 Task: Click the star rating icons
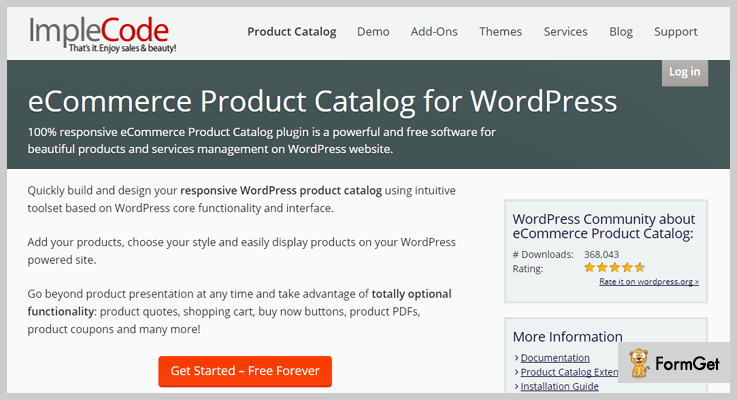614,267
